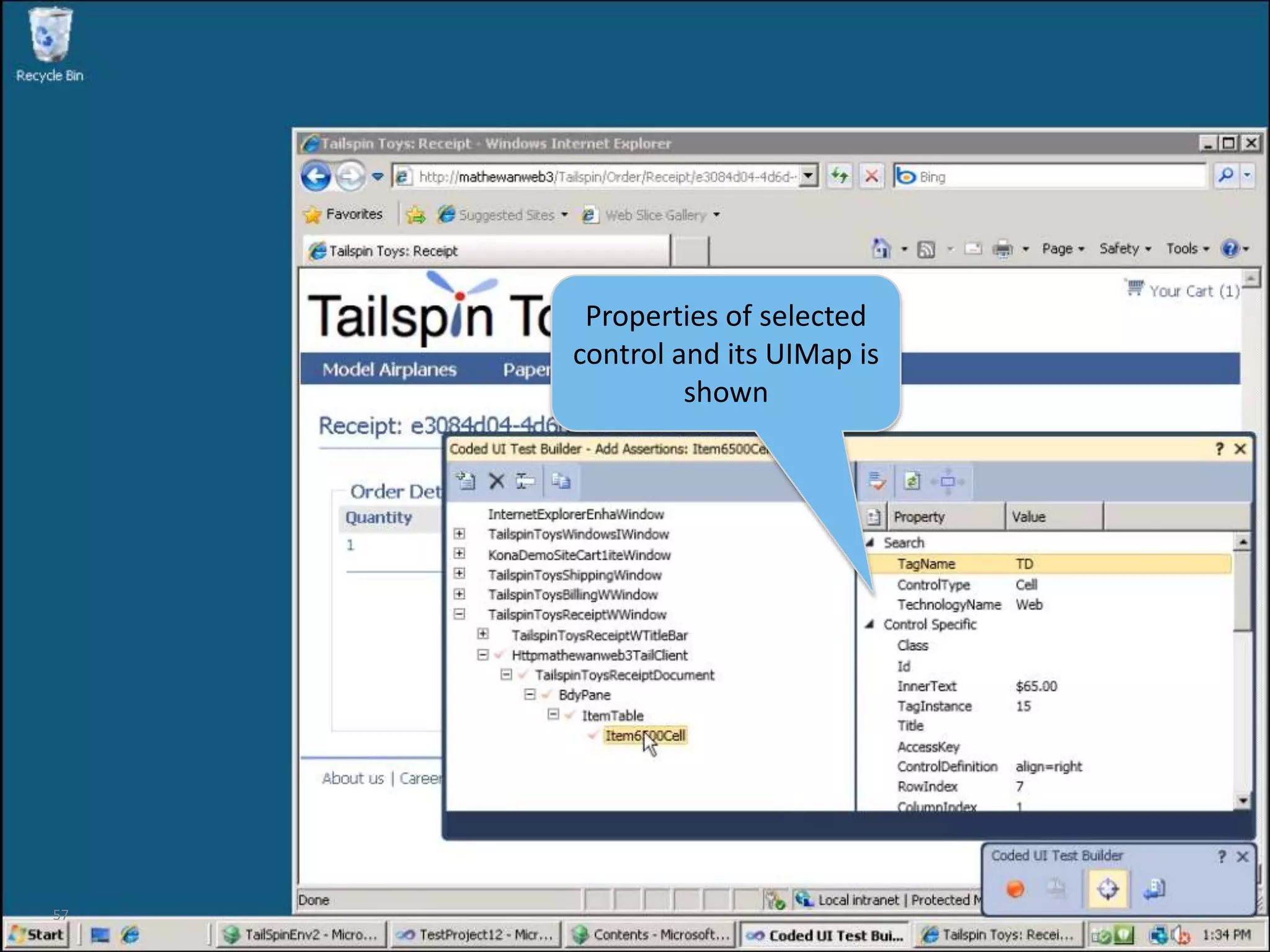Open the address bar dropdown arrow

[807, 177]
